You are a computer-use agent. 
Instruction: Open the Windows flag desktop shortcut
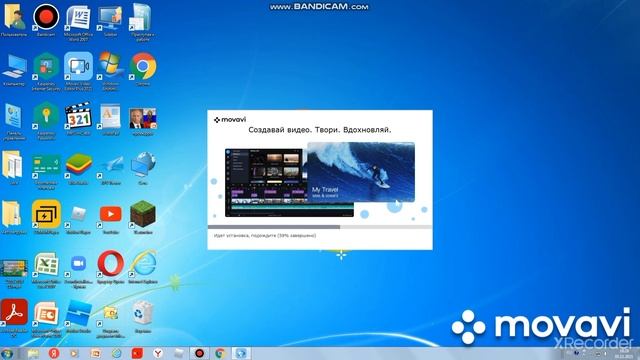110,66
